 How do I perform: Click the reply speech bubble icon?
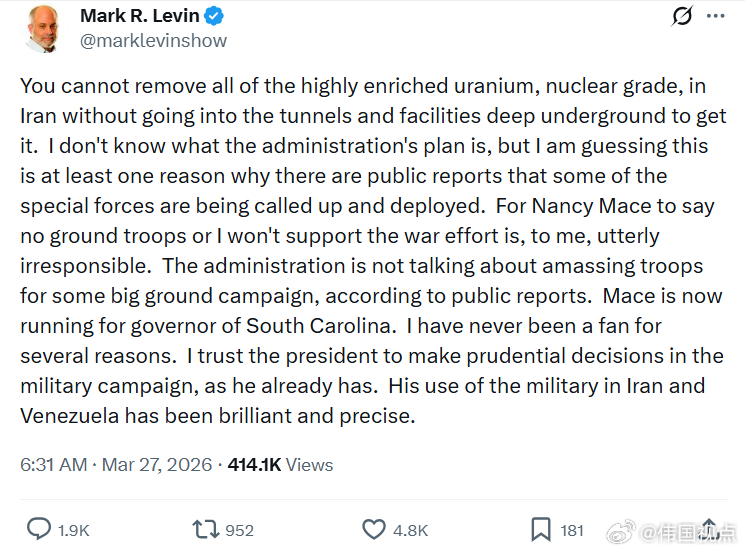tap(39, 529)
